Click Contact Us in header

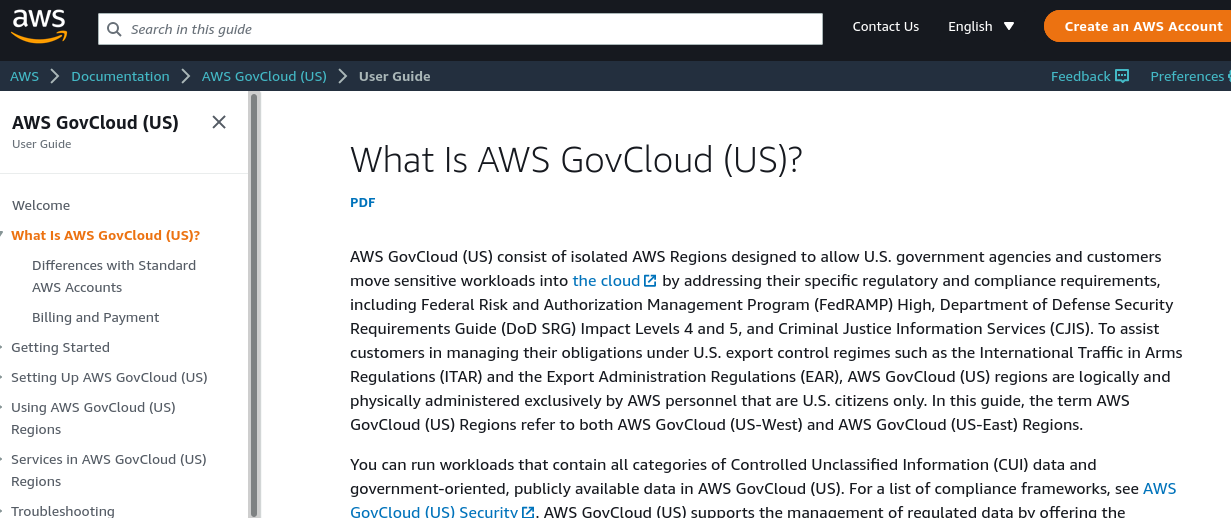(885, 27)
